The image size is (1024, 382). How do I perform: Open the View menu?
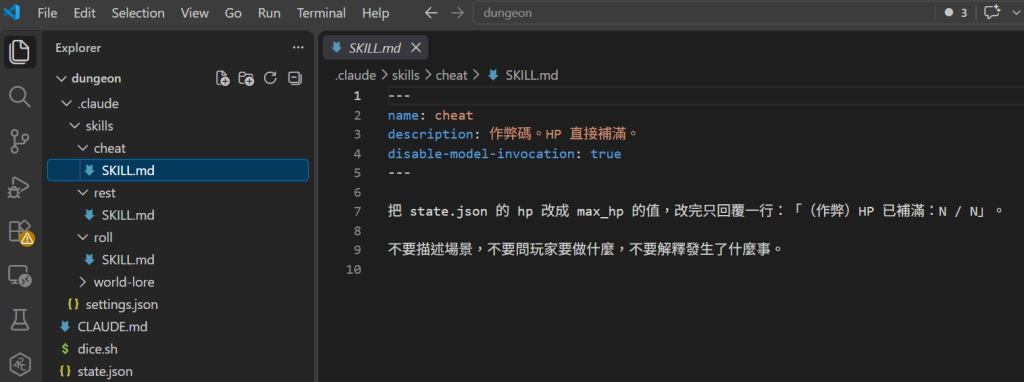pyautogui.click(x=195, y=13)
